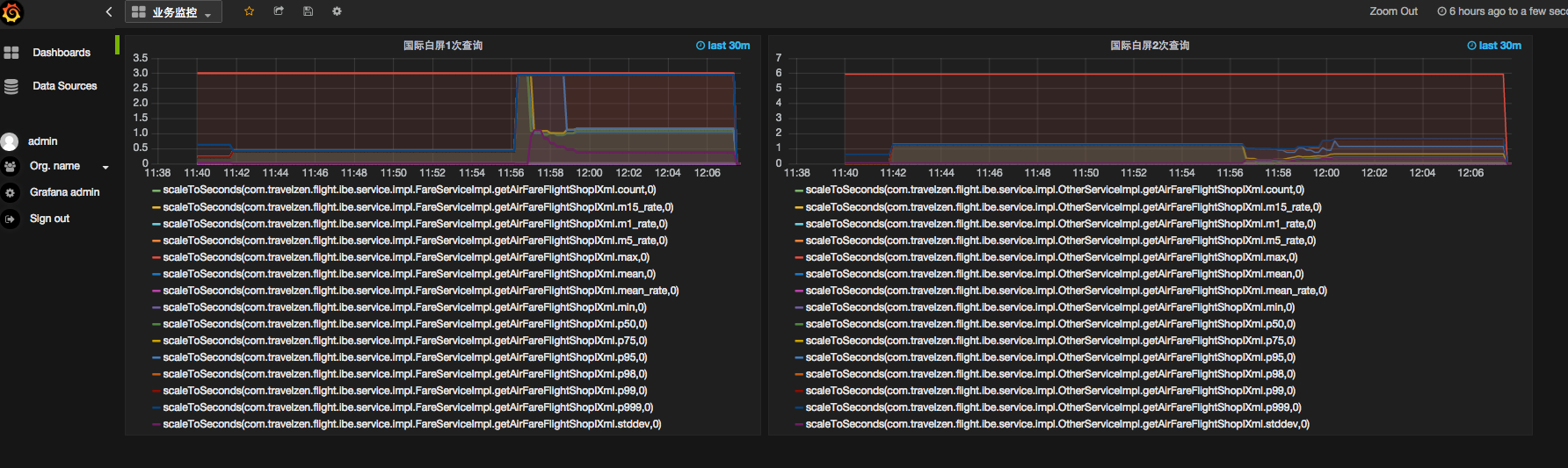Toggle FareServiceImpl max series in legend
This screenshot has height=468, width=1568.
406,257
